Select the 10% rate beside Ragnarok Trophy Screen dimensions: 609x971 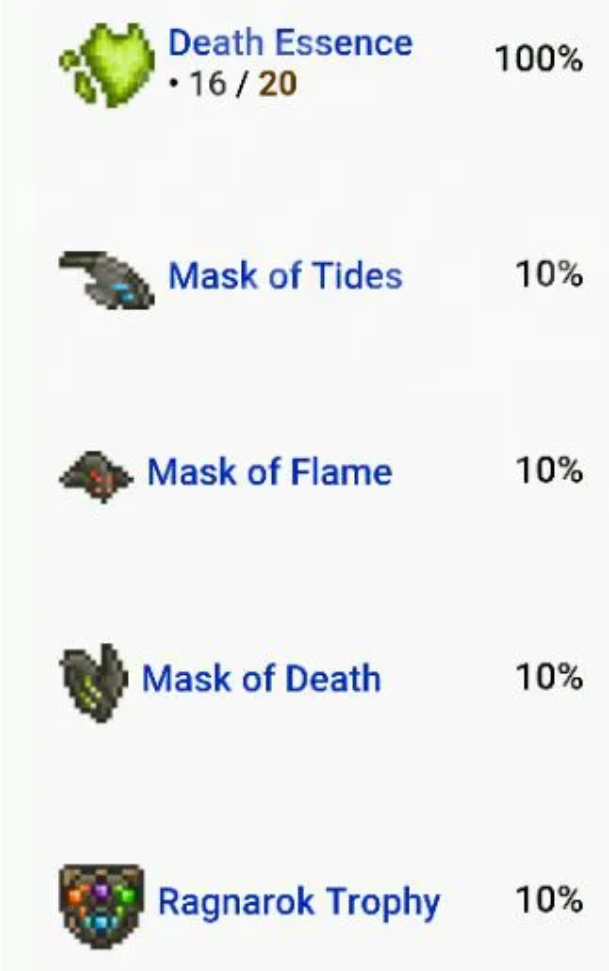point(549,900)
